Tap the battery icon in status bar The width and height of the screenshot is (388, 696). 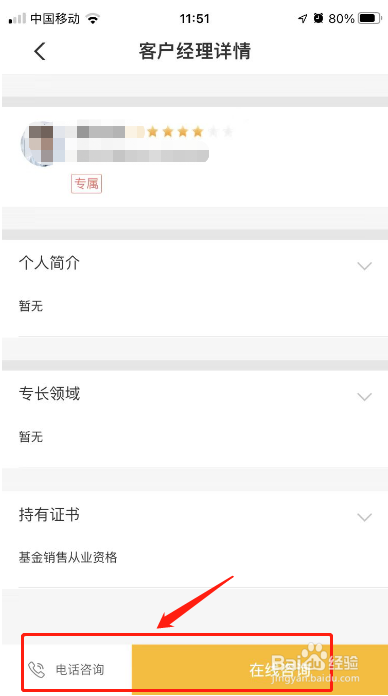pos(370,18)
